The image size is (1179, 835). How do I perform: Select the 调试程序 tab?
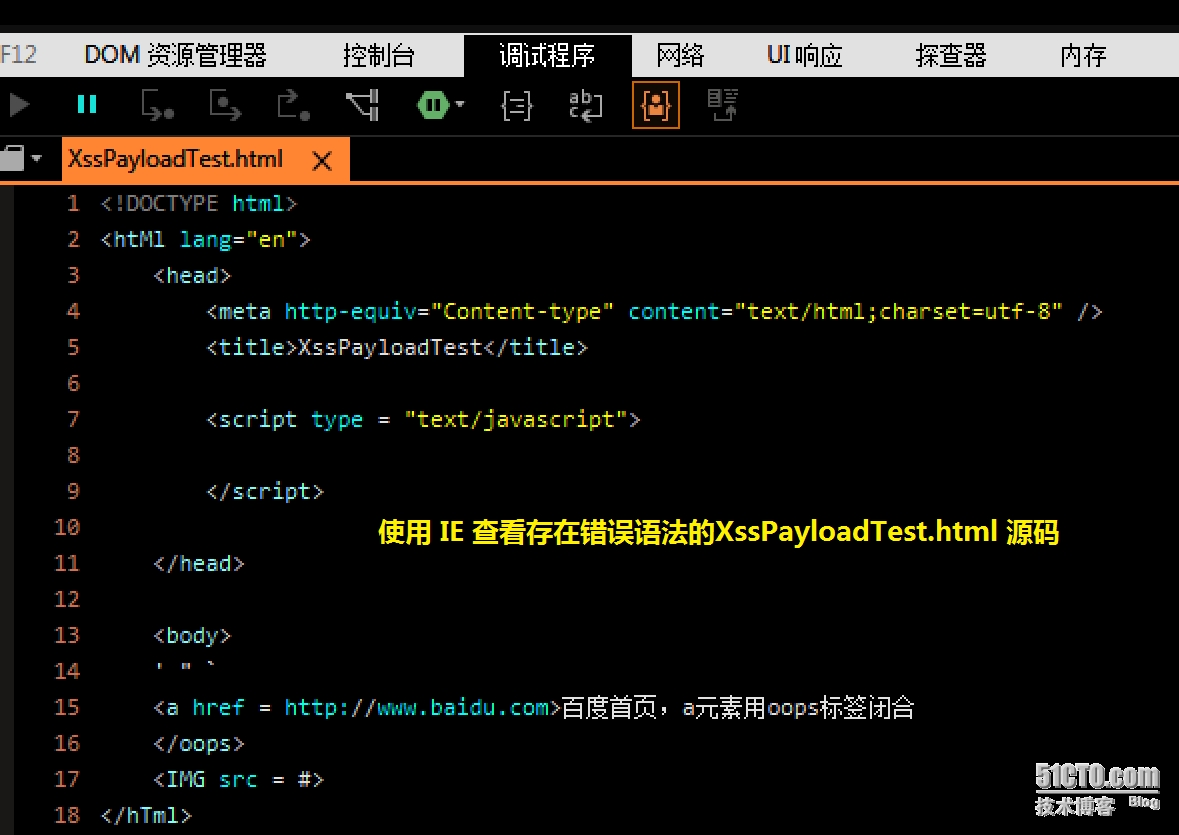547,55
